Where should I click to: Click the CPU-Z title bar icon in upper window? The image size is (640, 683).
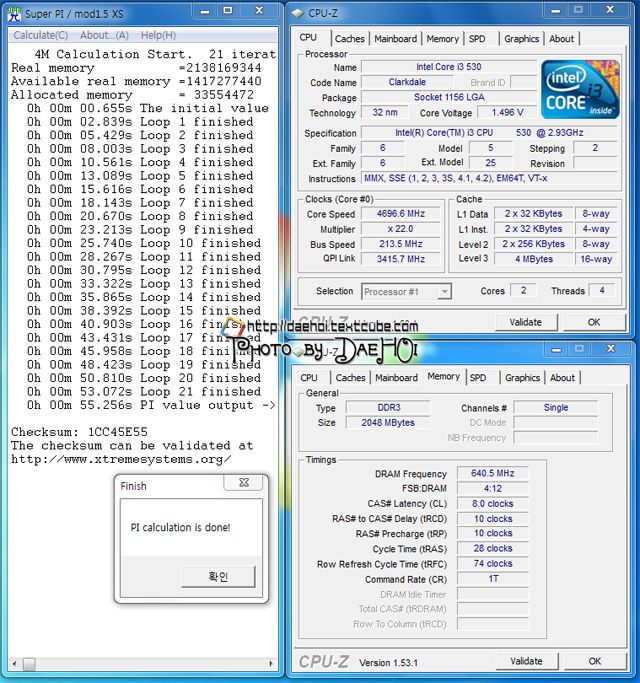click(298, 14)
